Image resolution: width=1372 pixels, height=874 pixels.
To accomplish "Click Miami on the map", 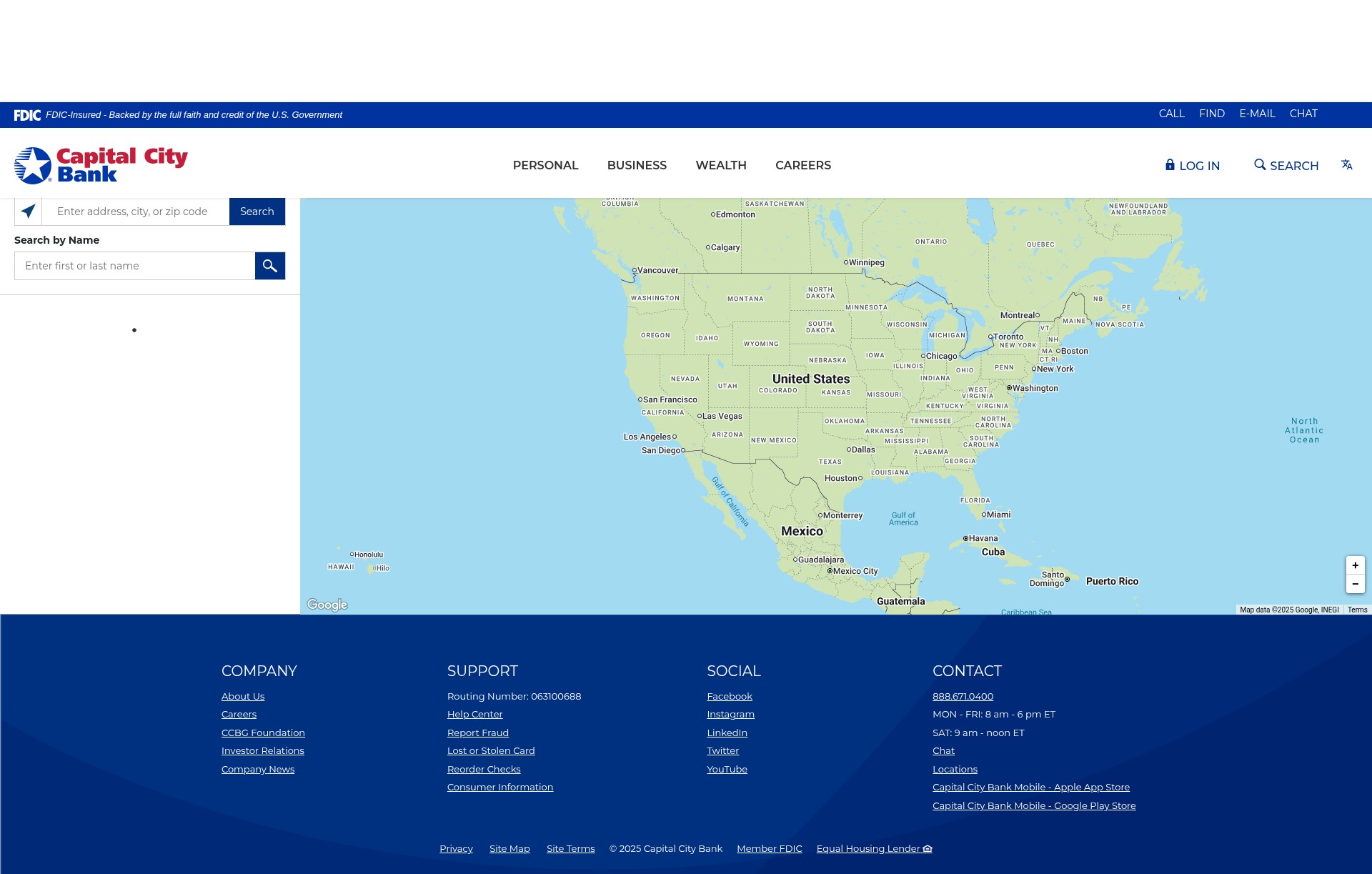I will (x=996, y=515).
